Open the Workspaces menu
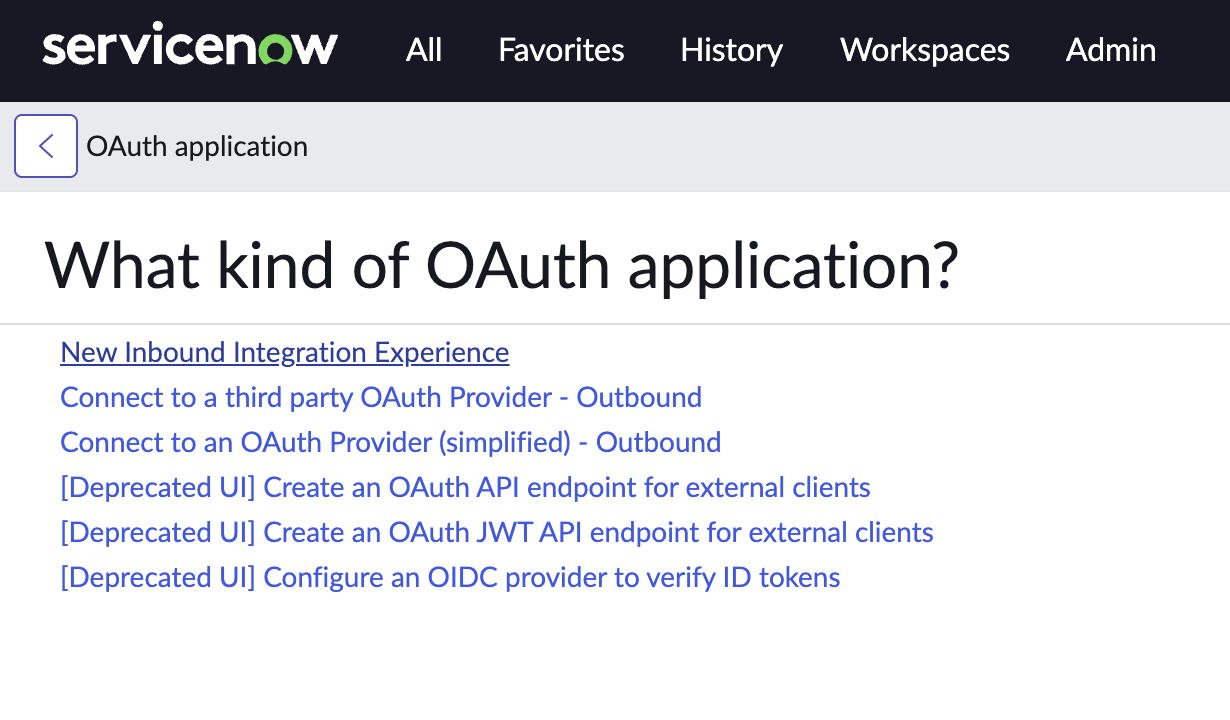Viewport: 1230px width, 720px height. [x=925, y=50]
